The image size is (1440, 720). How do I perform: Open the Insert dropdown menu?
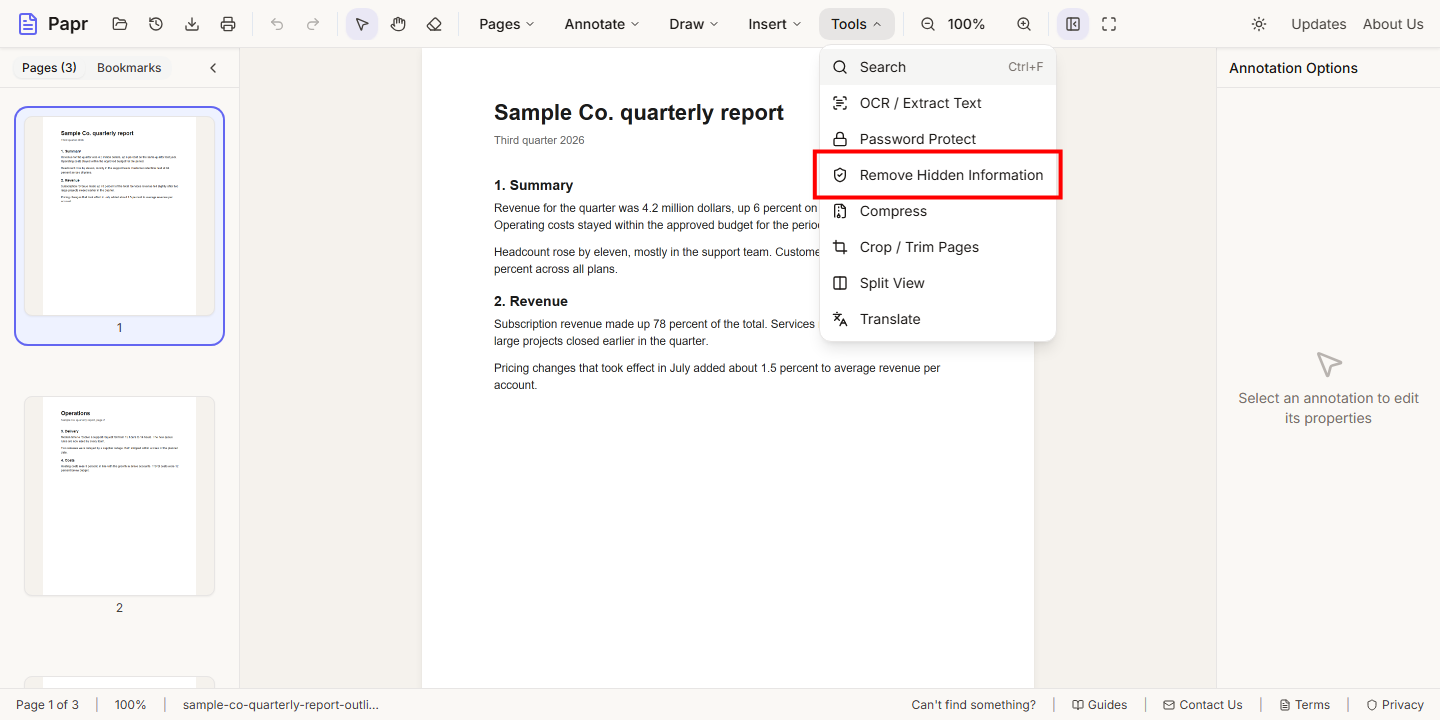(775, 24)
